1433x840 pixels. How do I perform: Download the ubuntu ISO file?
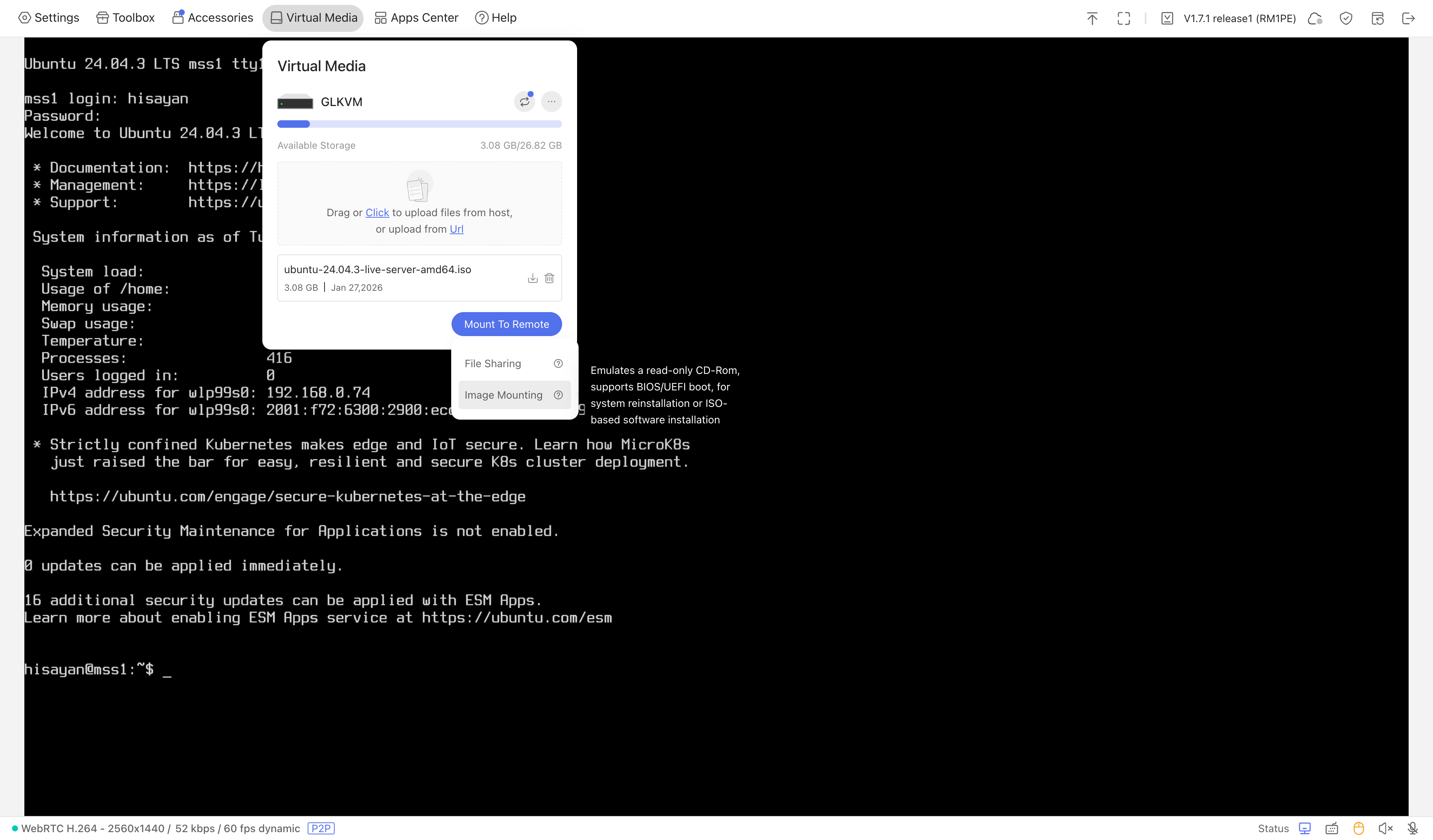tap(532, 278)
